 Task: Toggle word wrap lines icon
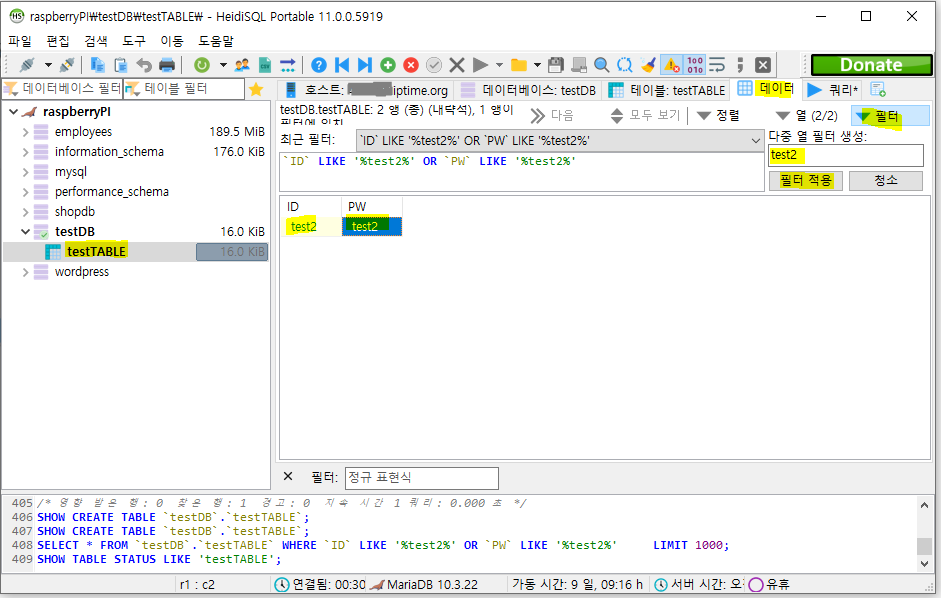pyautogui.click(x=717, y=65)
